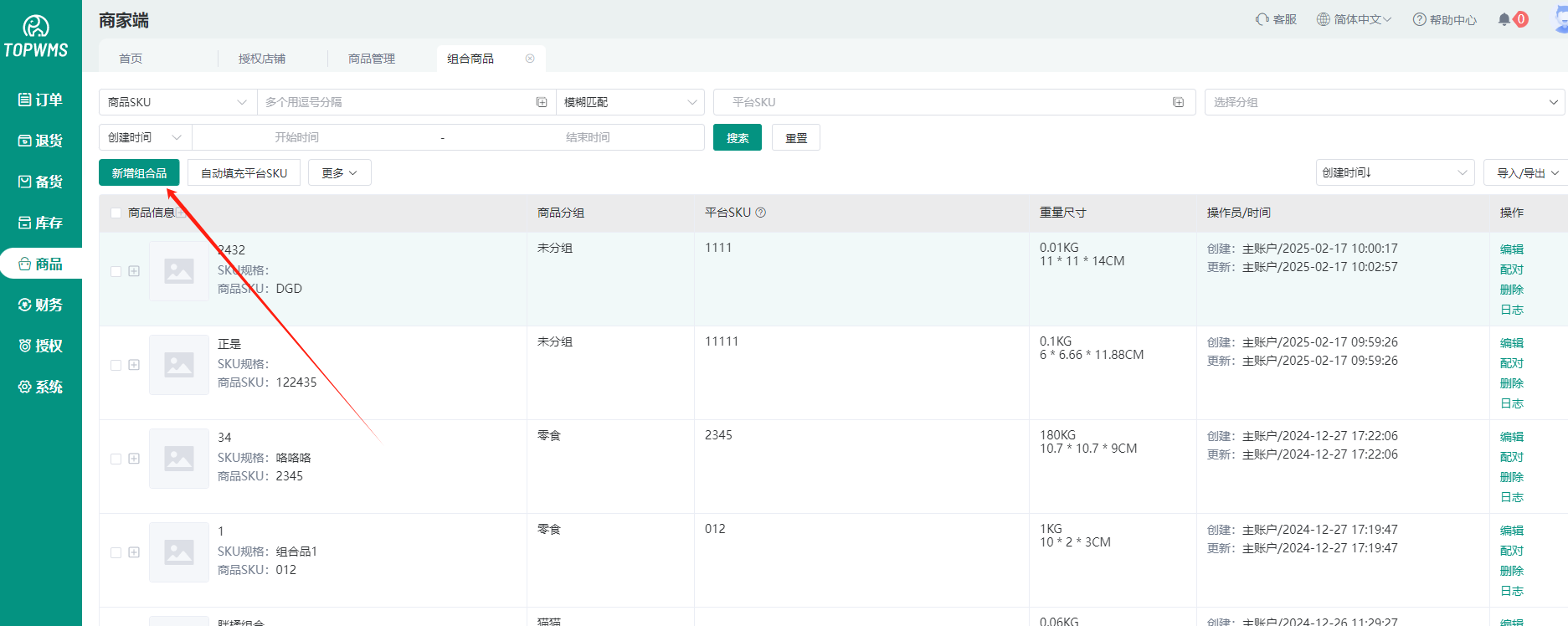Click 配对 link for row 正是
Image resolution: width=1568 pixels, height=626 pixels.
tap(1512, 363)
